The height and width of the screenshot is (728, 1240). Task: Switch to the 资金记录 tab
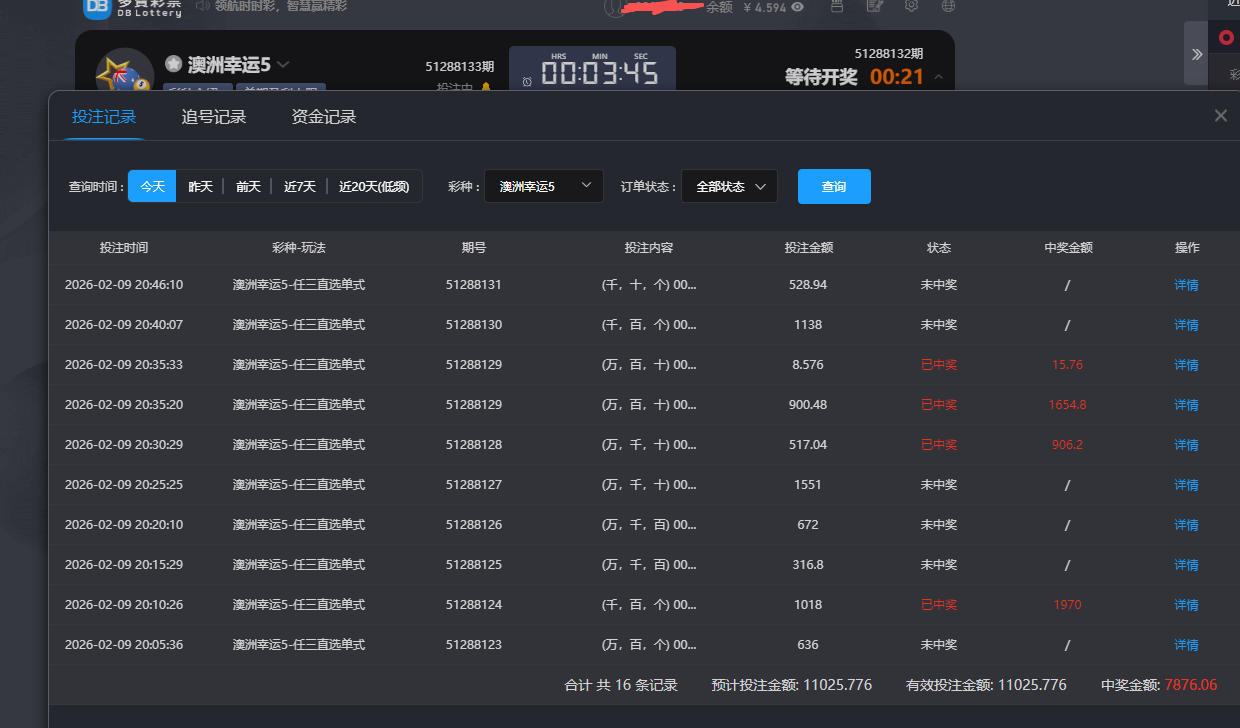pos(324,117)
